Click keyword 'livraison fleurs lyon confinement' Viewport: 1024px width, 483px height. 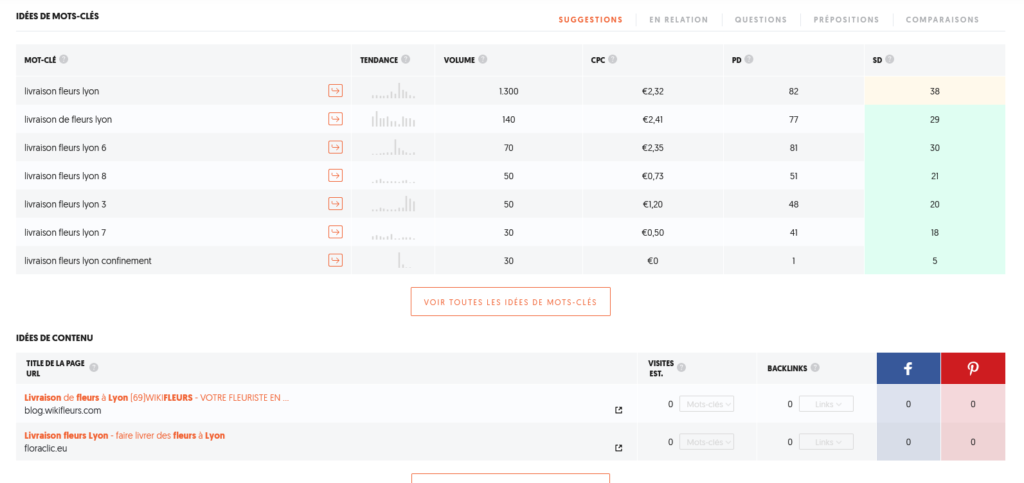(88, 260)
